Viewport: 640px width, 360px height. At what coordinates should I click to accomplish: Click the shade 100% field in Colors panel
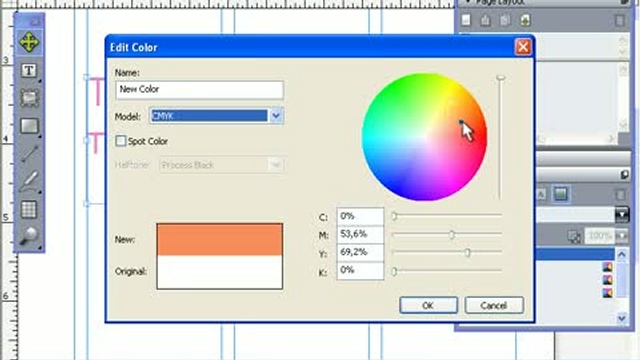[601, 236]
